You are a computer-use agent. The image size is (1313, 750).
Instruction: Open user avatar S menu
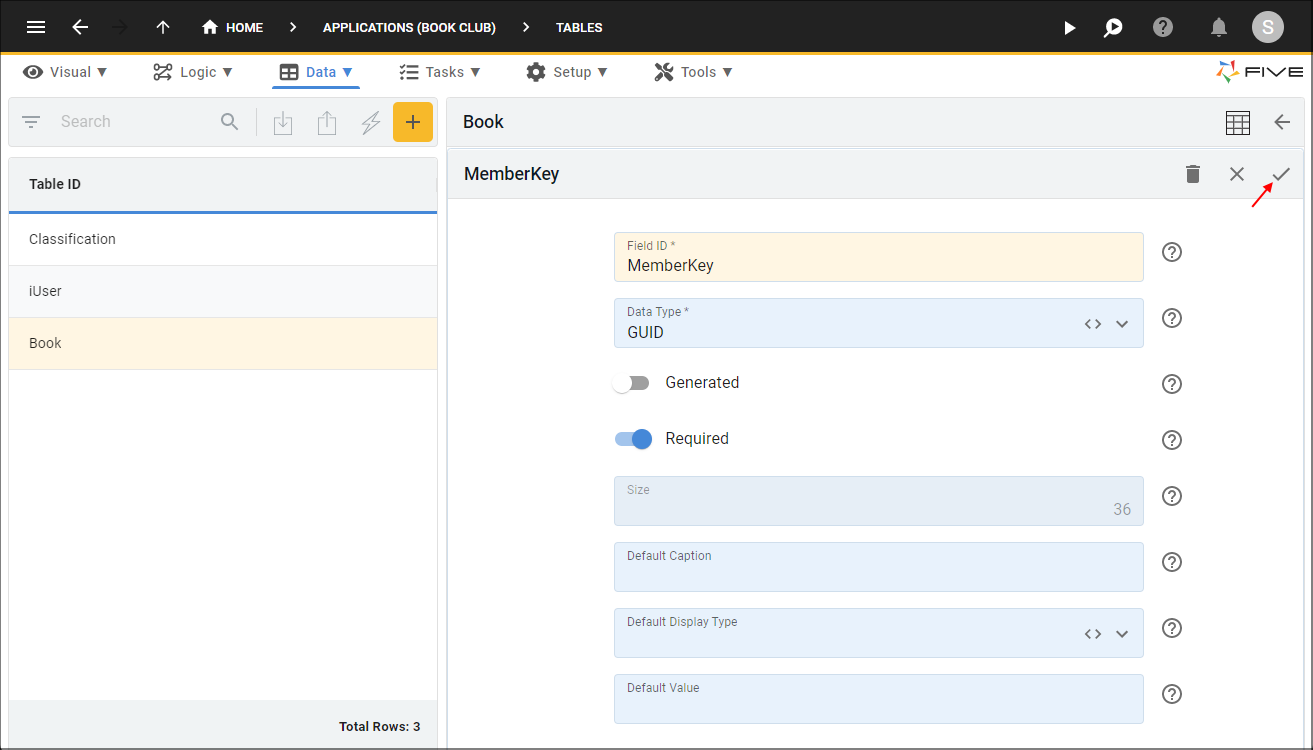pos(1268,27)
